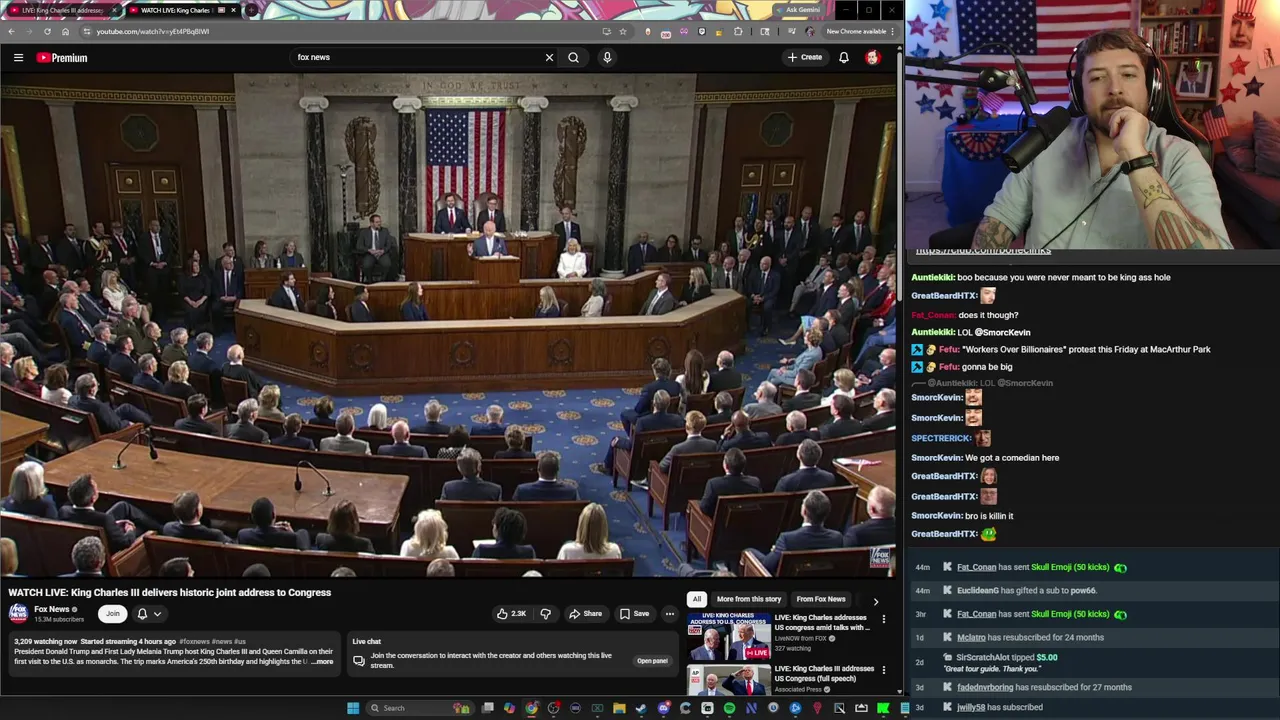
Task: Share the King Charles video
Action: click(x=585, y=614)
